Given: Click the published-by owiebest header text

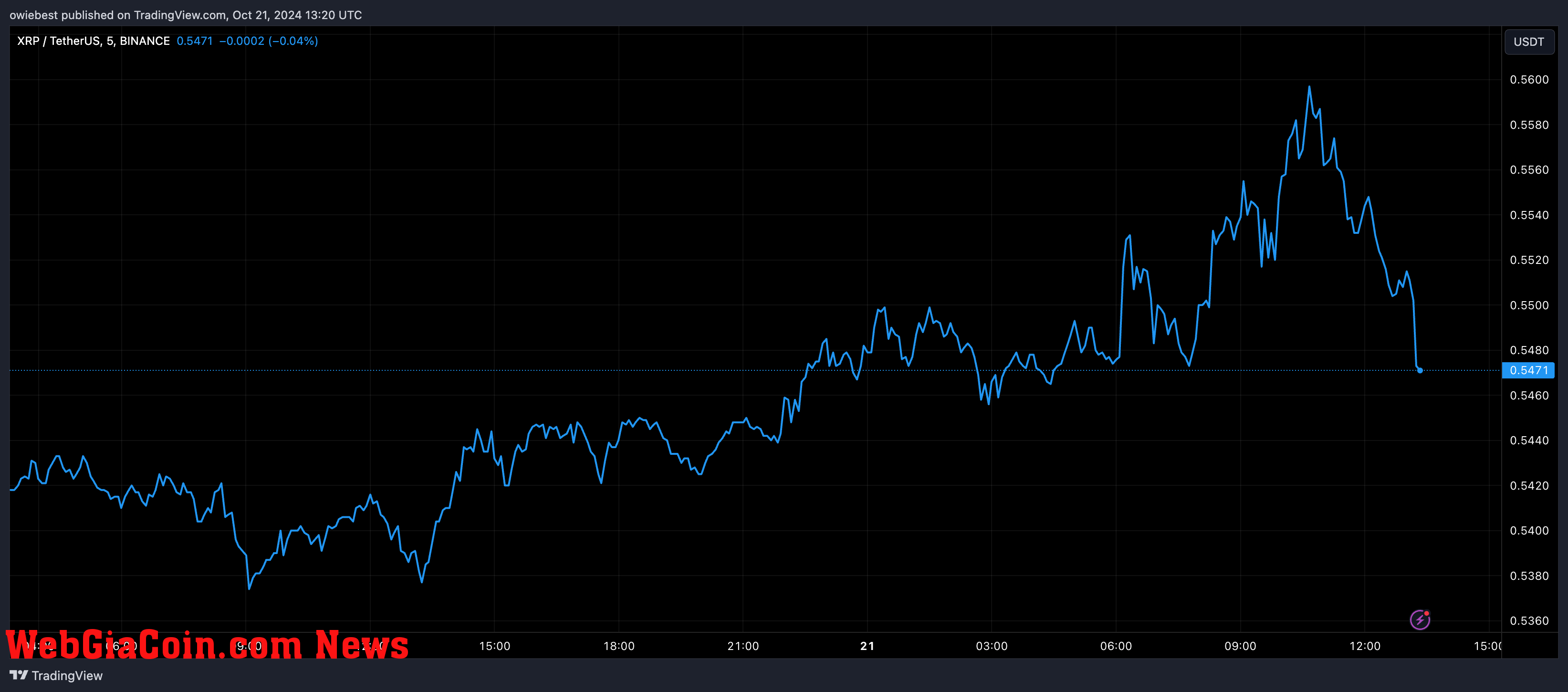Looking at the screenshot, I should 186,15.
